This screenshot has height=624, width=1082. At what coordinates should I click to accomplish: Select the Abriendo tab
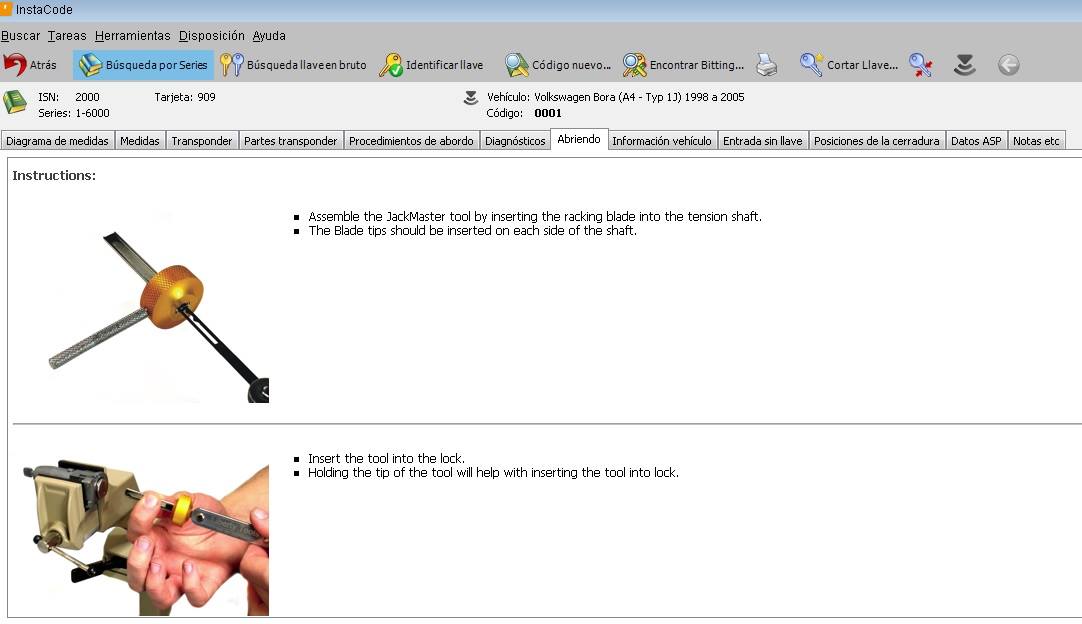point(579,139)
